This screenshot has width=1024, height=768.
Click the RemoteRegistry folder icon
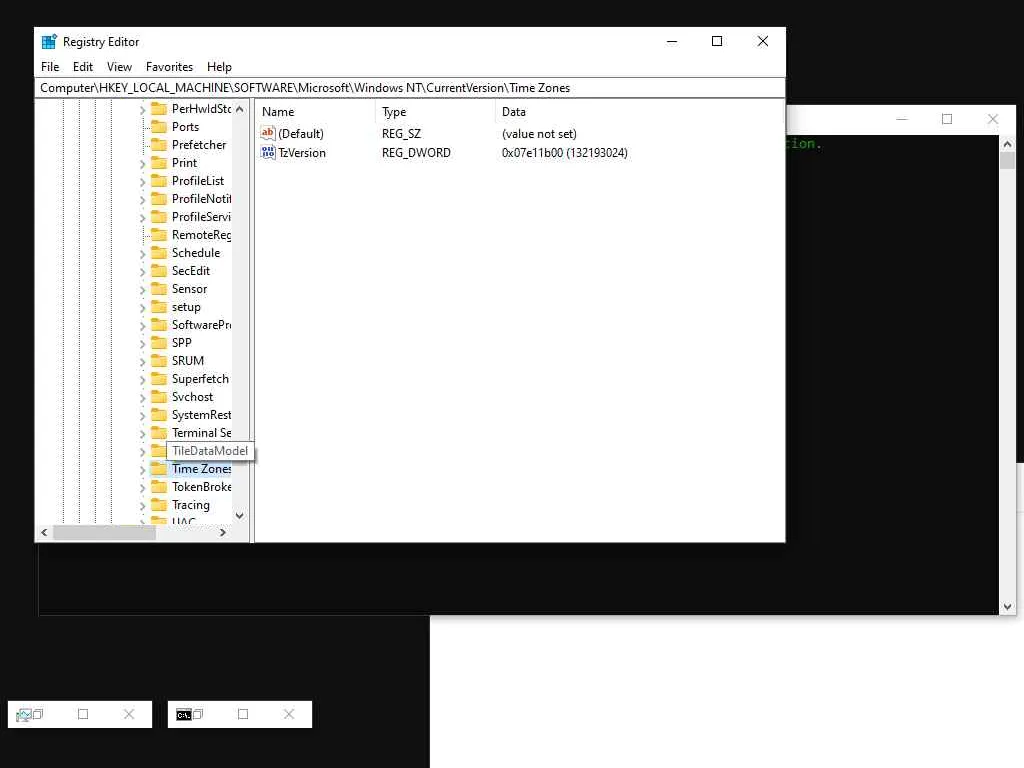159,234
